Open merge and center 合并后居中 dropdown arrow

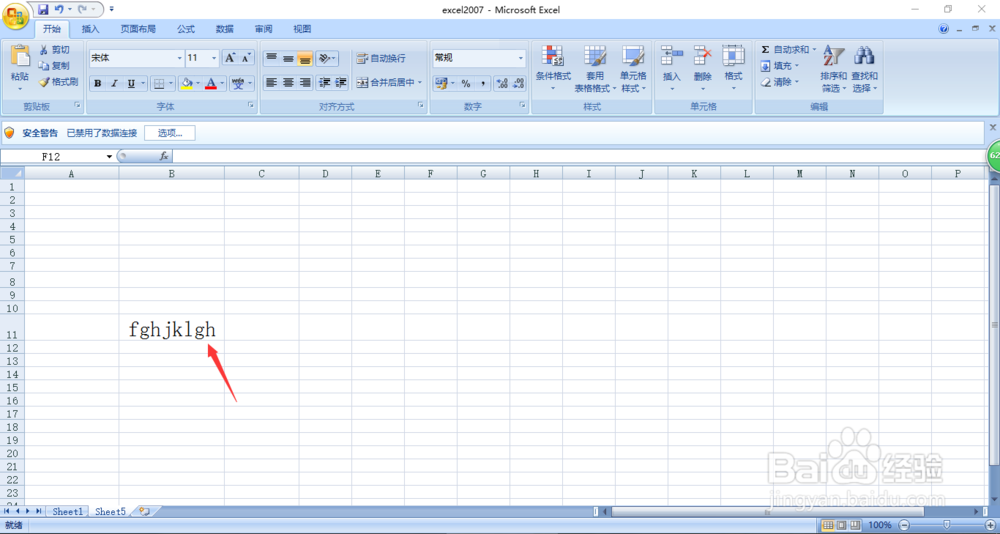point(420,82)
